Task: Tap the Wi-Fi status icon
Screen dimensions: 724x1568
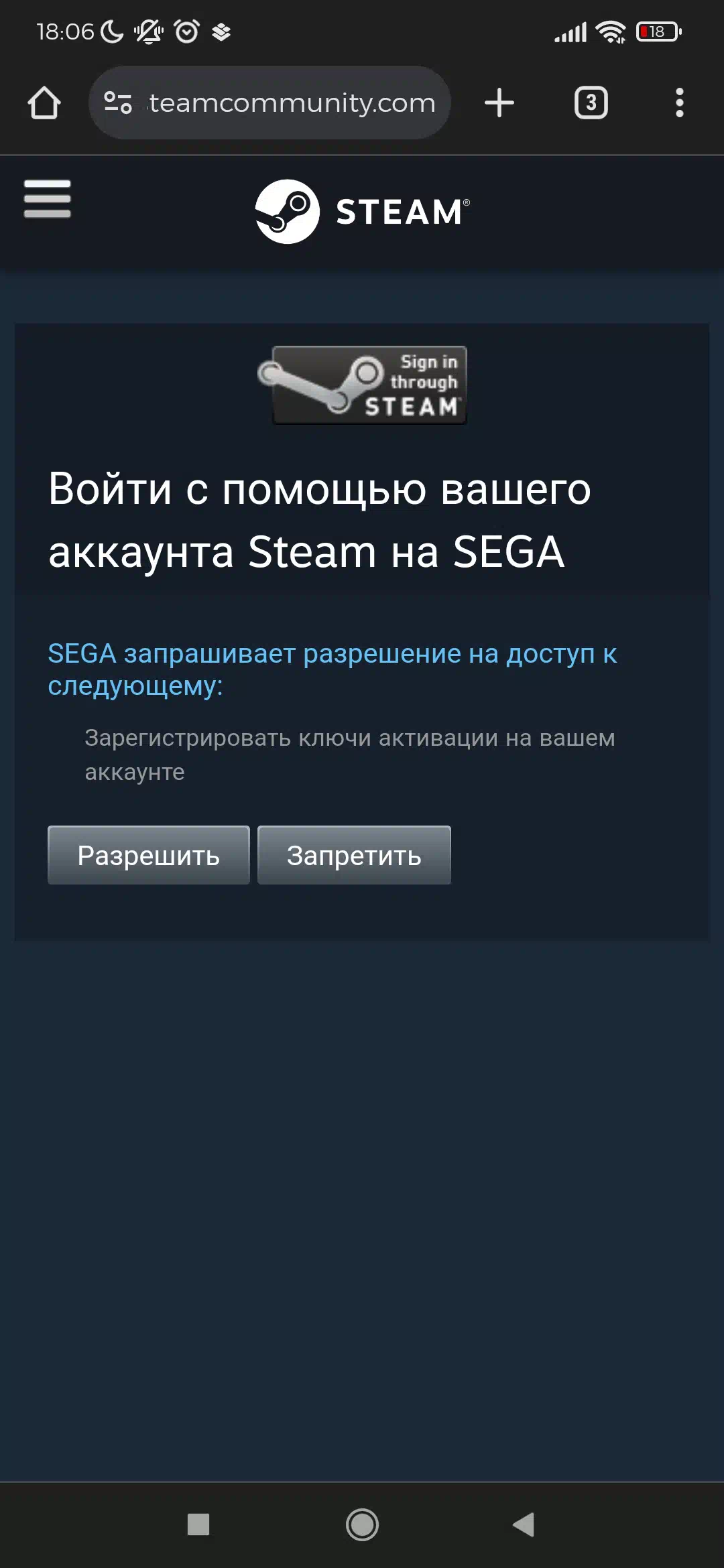Action: [610, 31]
